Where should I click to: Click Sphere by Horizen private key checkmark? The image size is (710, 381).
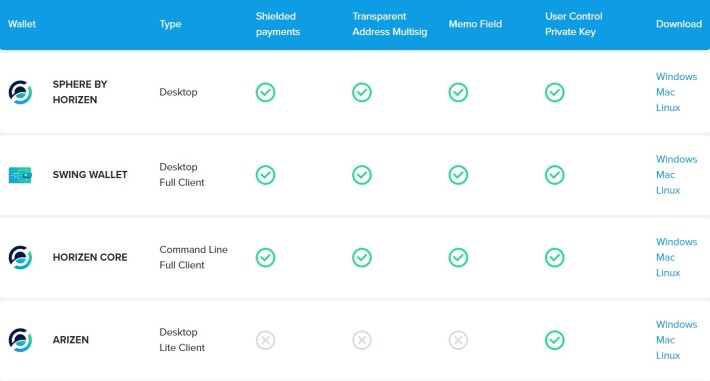555,92
